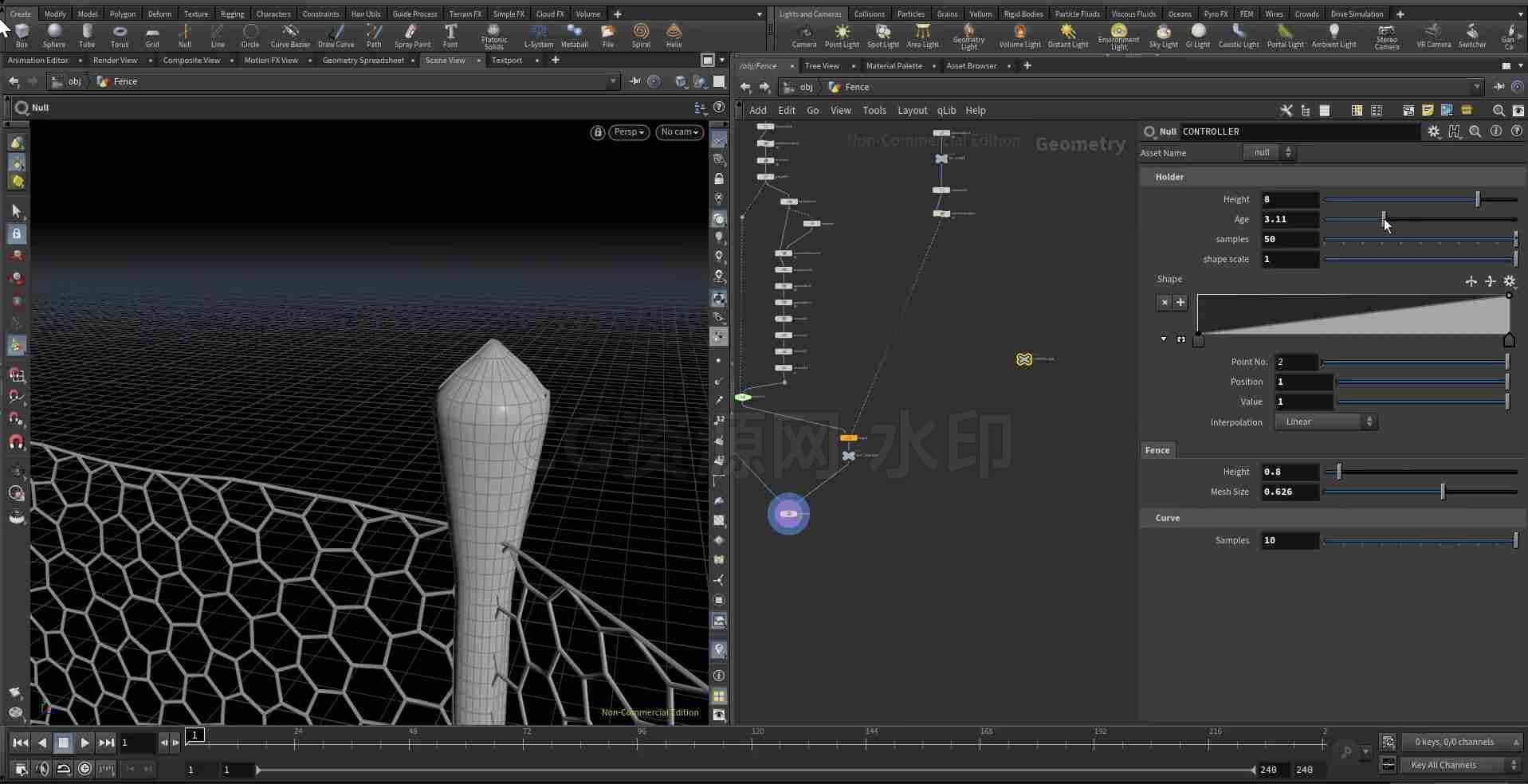
Task: Add a Sky Light from the shelf
Action: tap(1164, 36)
